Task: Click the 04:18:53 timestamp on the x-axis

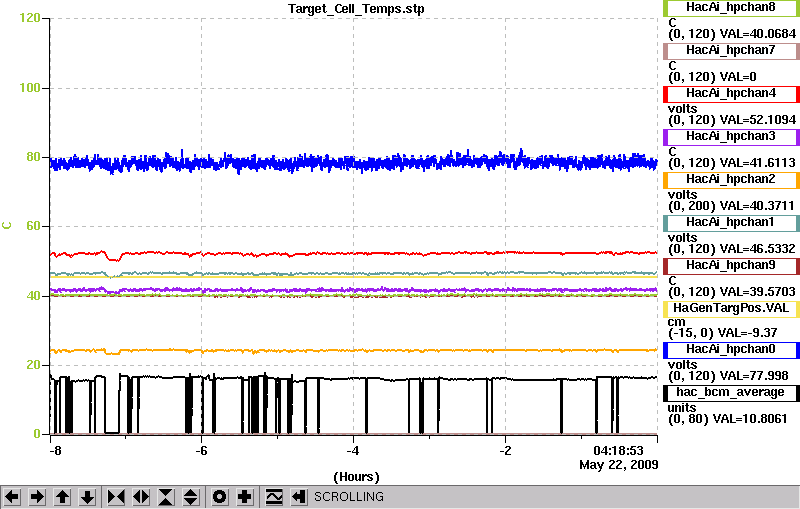Action: (618, 451)
